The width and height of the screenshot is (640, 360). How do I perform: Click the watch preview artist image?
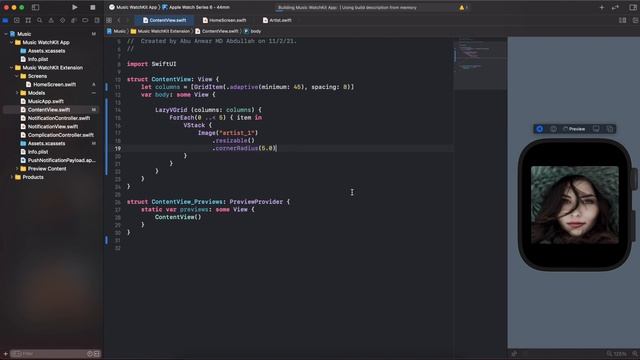[575, 205]
